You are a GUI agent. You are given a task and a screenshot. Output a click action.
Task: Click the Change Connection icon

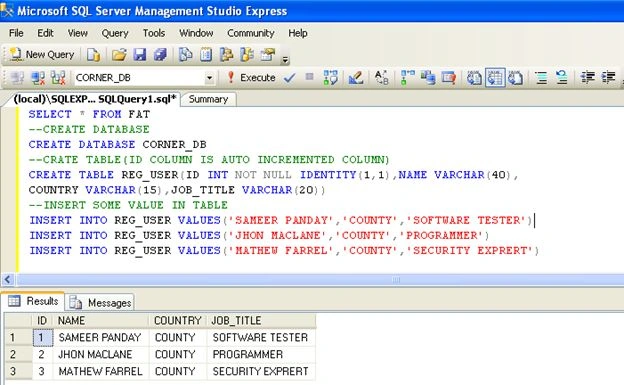tap(58, 78)
